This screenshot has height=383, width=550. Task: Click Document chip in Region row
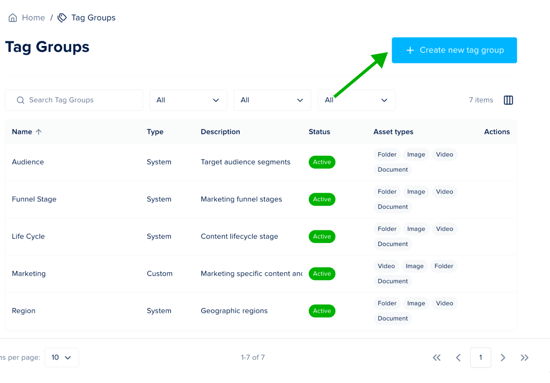tap(393, 318)
